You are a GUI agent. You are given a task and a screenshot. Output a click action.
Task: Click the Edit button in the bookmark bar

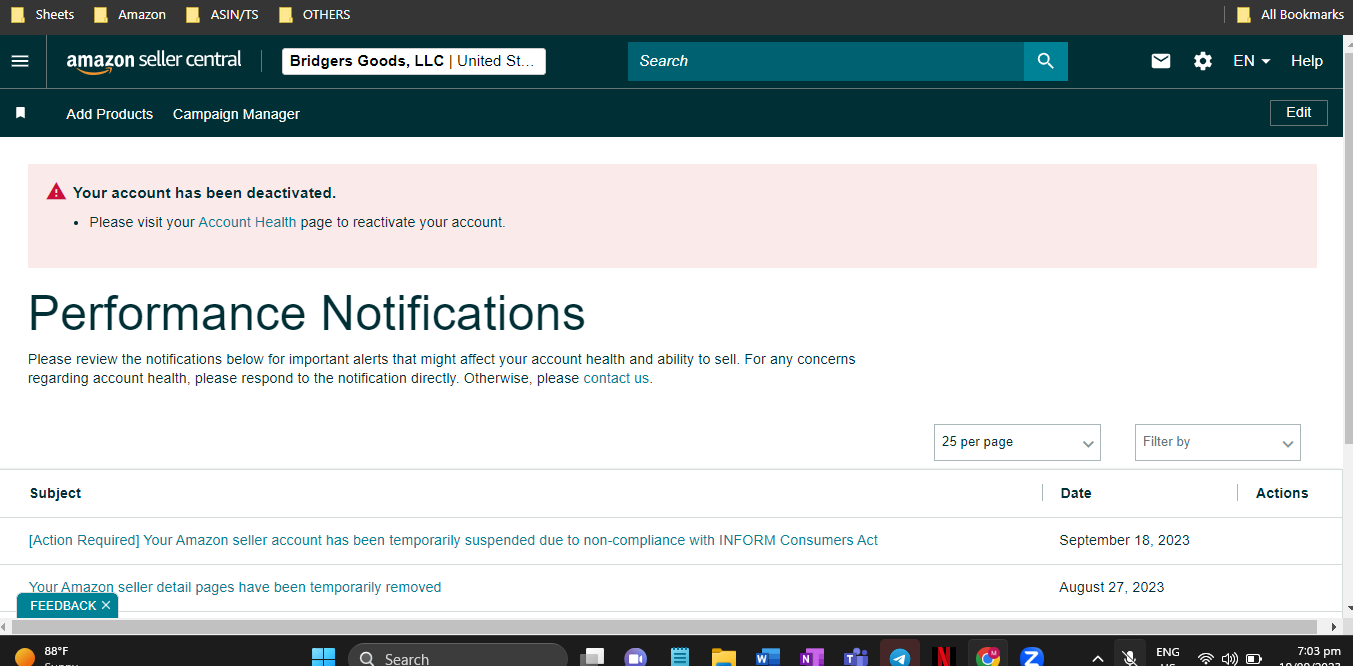tap(1299, 113)
